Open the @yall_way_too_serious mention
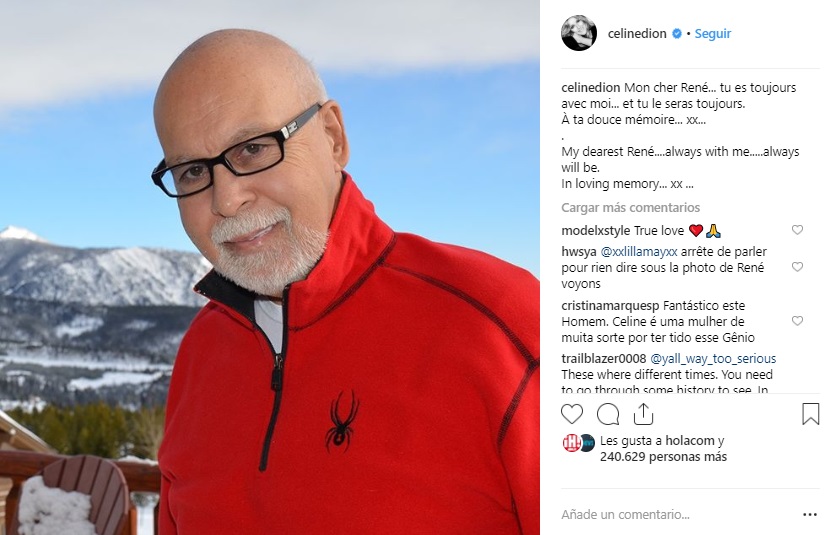825x535 pixels. [x=713, y=359]
